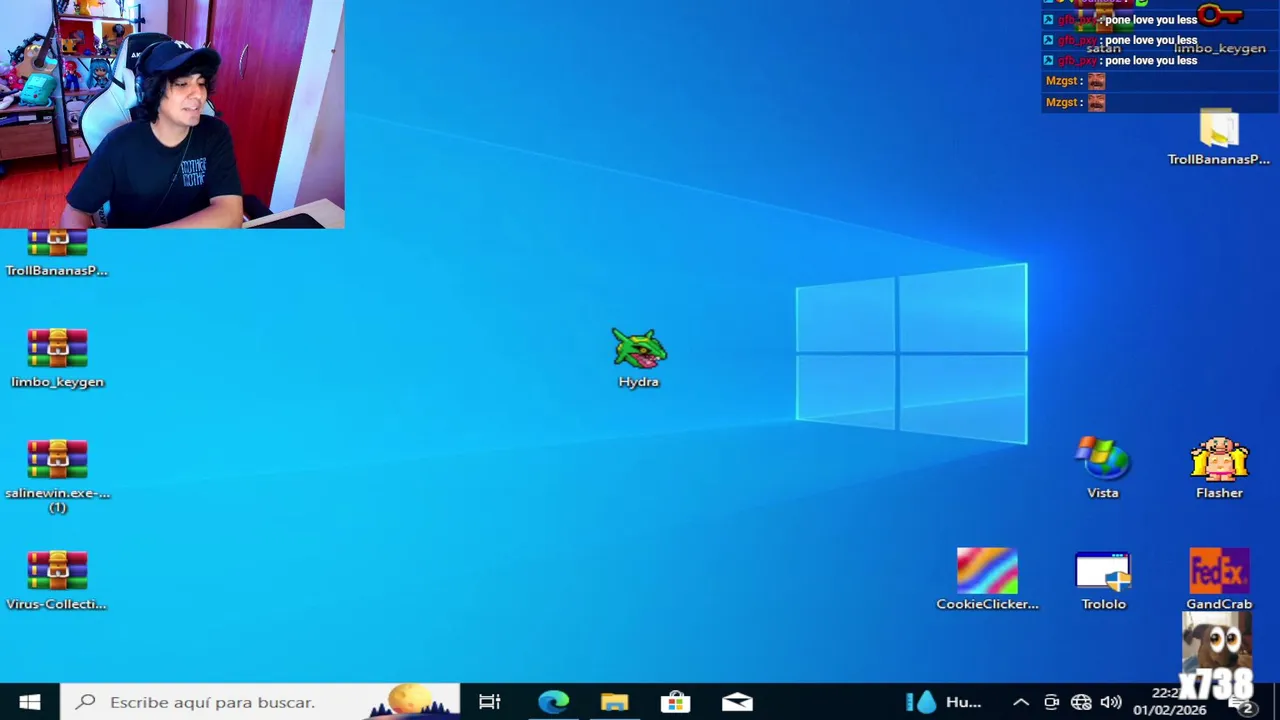1280x720 pixels.
Task: Open the clock showing 01/02/2026
Action: pyautogui.click(x=1172, y=702)
